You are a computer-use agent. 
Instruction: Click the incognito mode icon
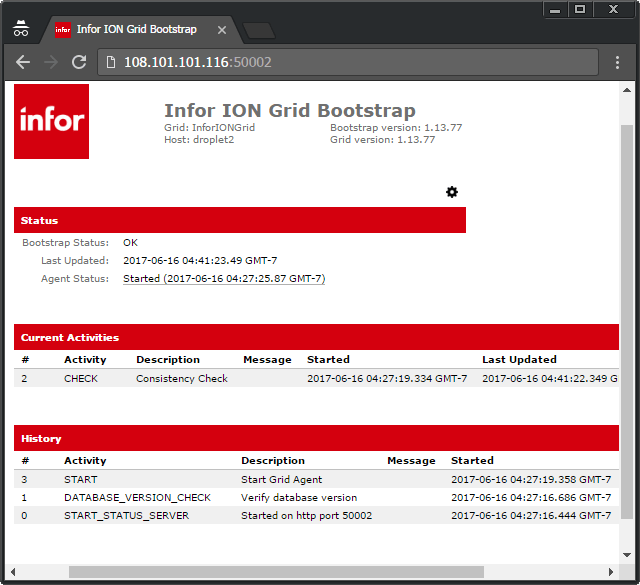coord(22,29)
